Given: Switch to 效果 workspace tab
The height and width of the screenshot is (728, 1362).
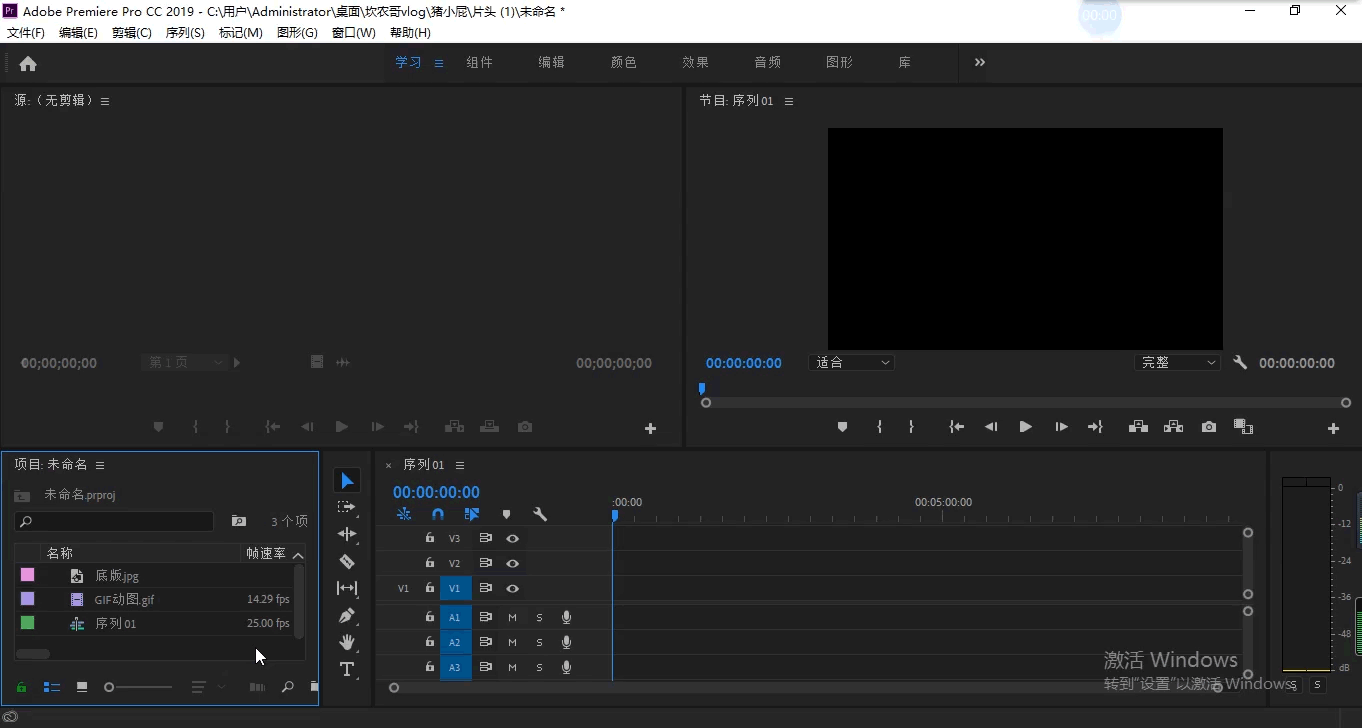Looking at the screenshot, I should [x=696, y=62].
